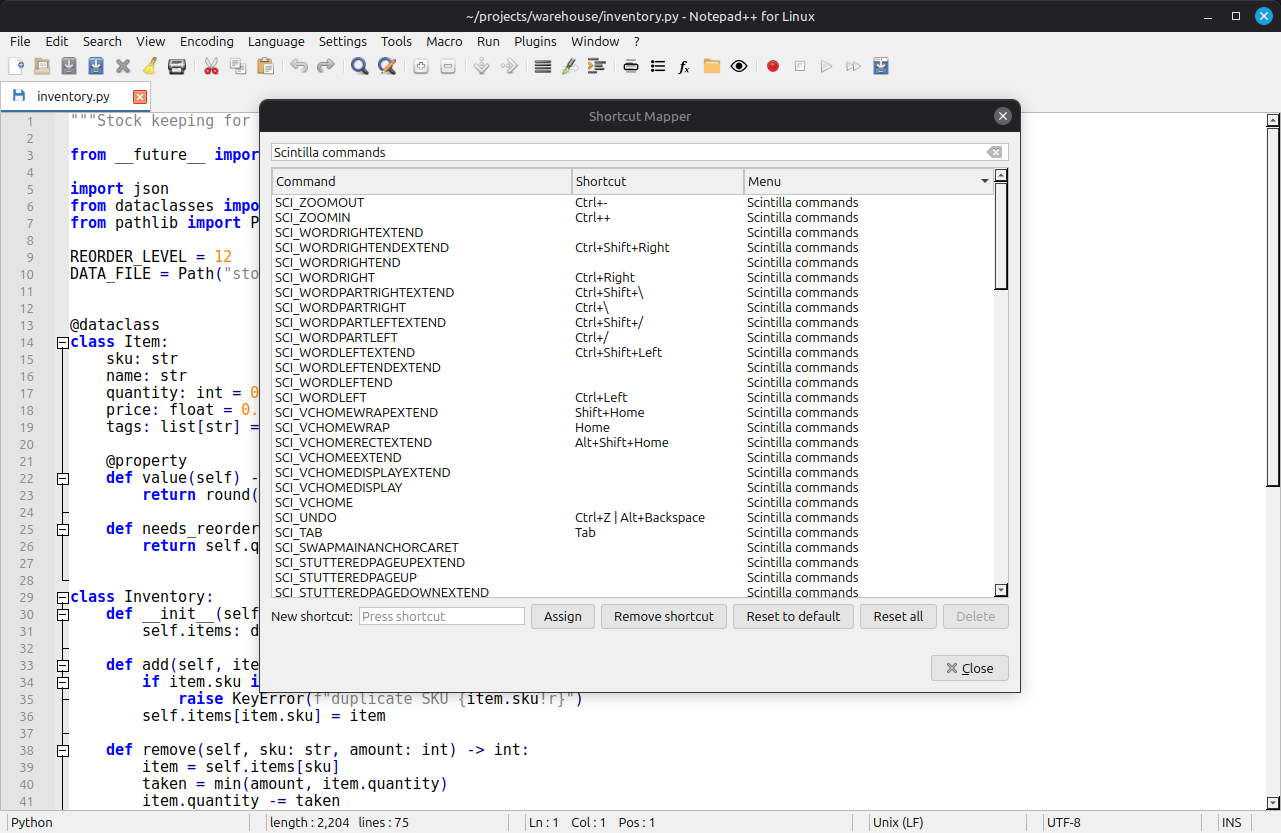Screen dimensions: 1281x833
Task: Click the Zoom In toolbar icon
Action: click(421, 66)
